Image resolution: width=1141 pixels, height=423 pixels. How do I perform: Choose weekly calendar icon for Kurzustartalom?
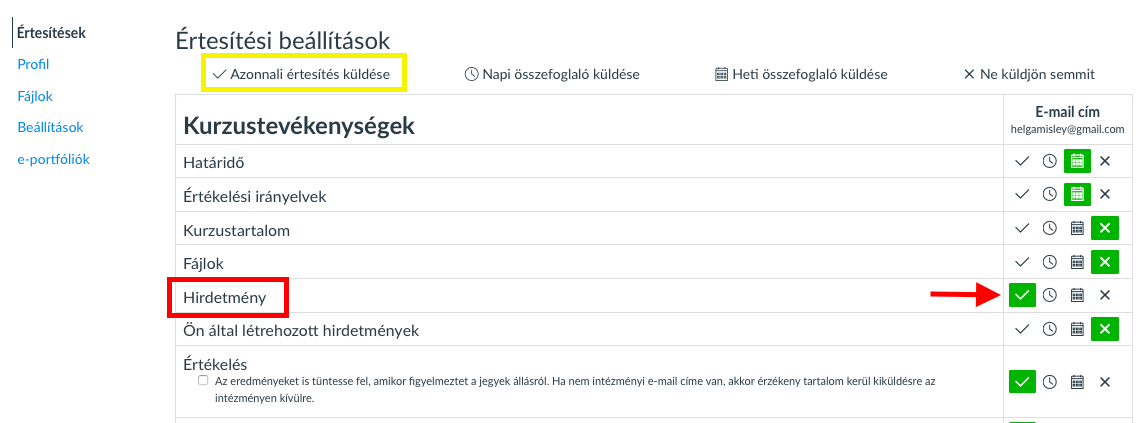tap(1078, 229)
